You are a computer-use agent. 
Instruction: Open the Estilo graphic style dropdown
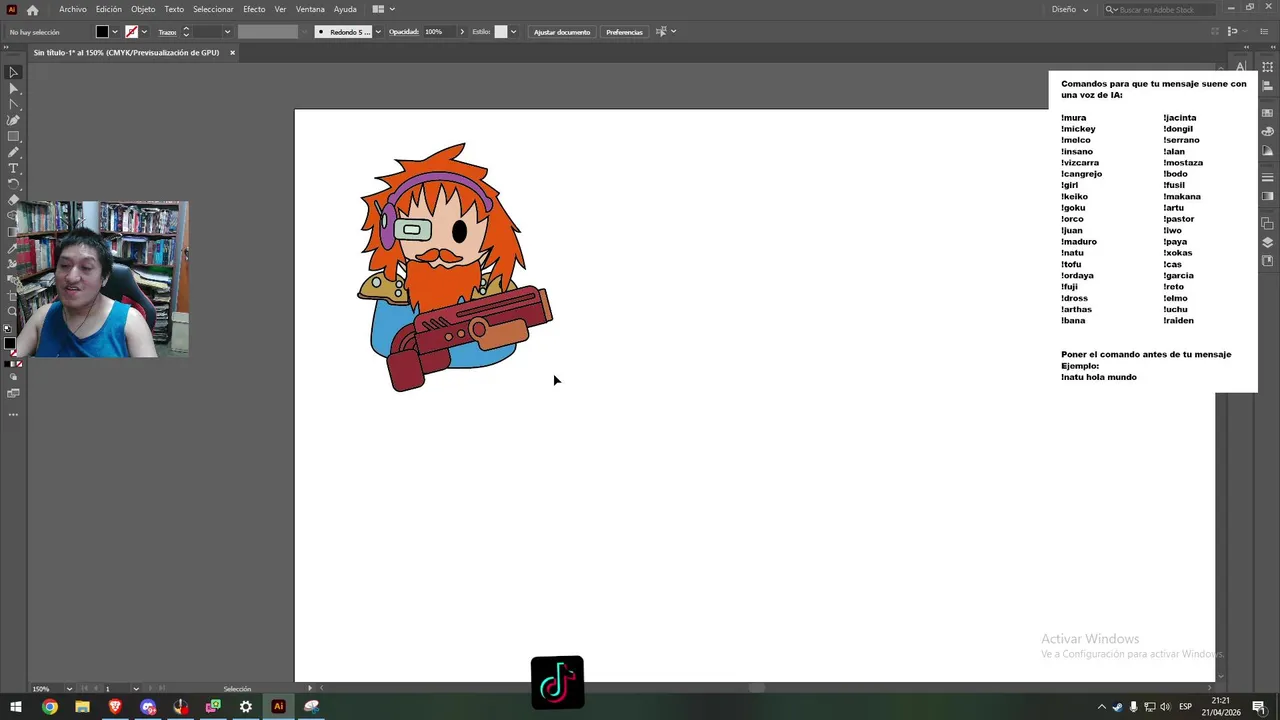513,32
